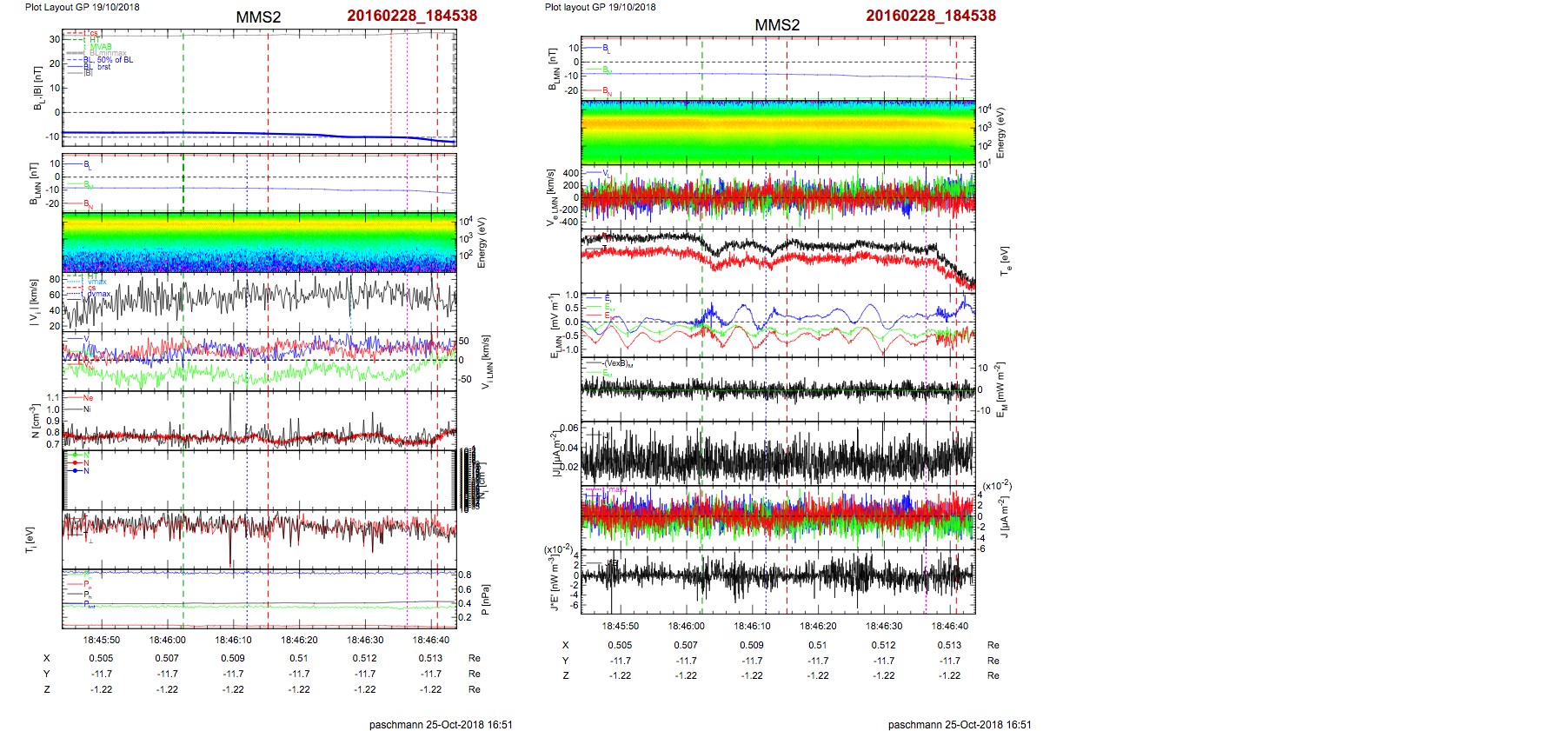Click the red 20160228_184538 label on right plot
The width and height of the screenshot is (1568, 731).
coord(931,16)
